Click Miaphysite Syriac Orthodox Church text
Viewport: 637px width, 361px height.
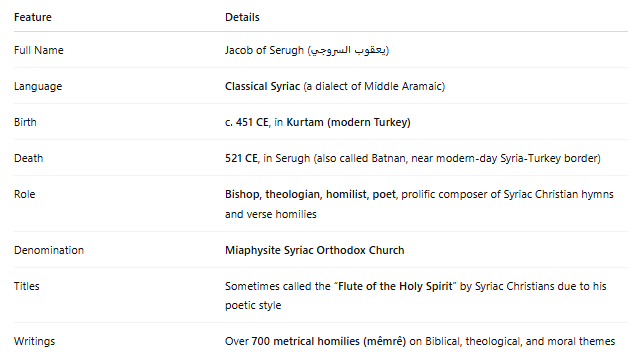tap(315, 251)
